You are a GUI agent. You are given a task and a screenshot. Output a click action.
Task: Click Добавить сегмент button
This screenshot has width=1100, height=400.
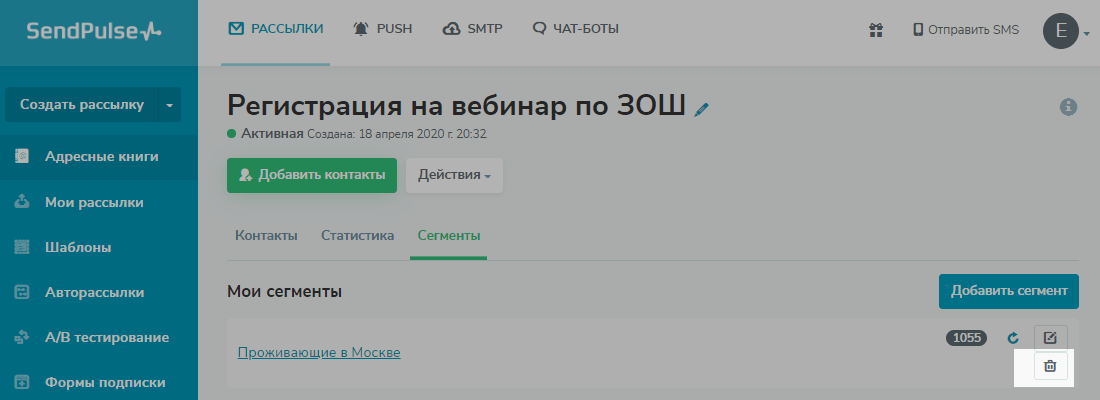pos(1009,291)
